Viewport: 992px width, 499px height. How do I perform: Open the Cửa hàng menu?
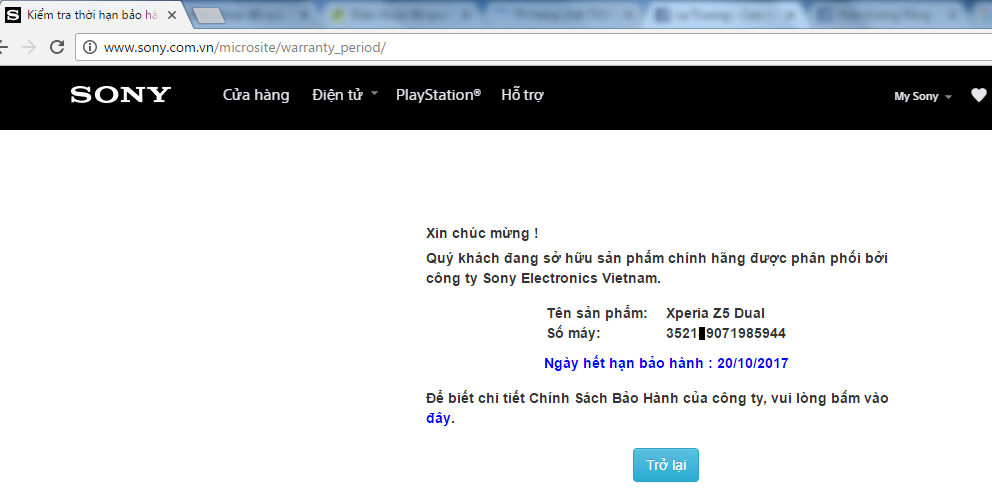point(256,95)
